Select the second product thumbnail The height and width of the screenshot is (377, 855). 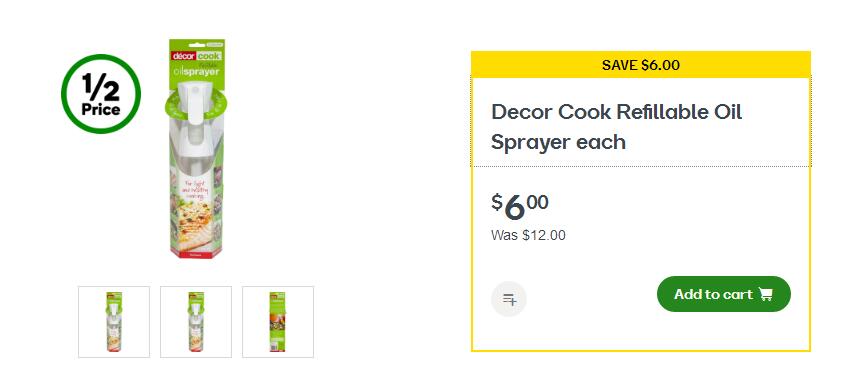coord(196,322)
